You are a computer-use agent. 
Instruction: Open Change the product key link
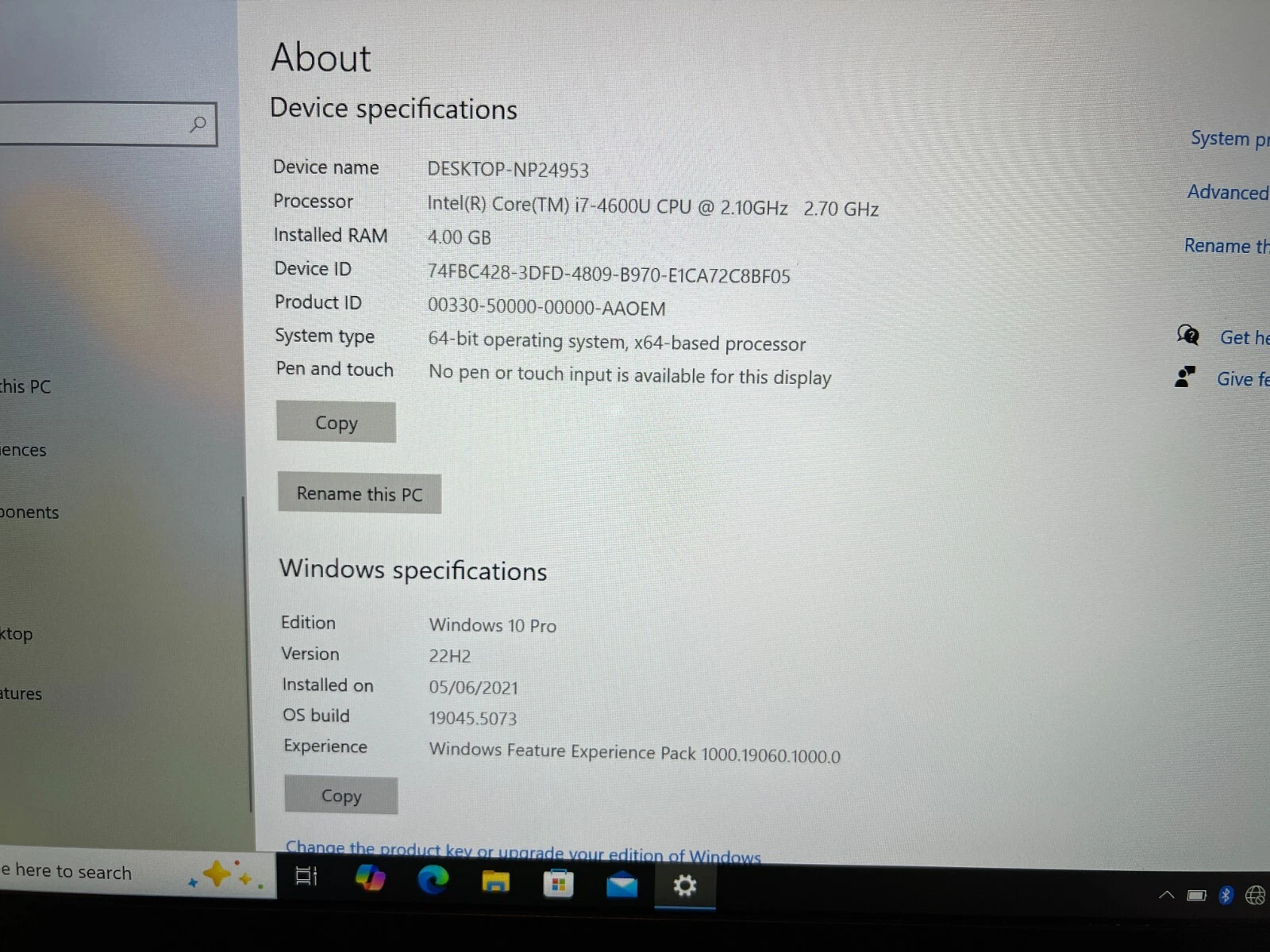[523, 852]
